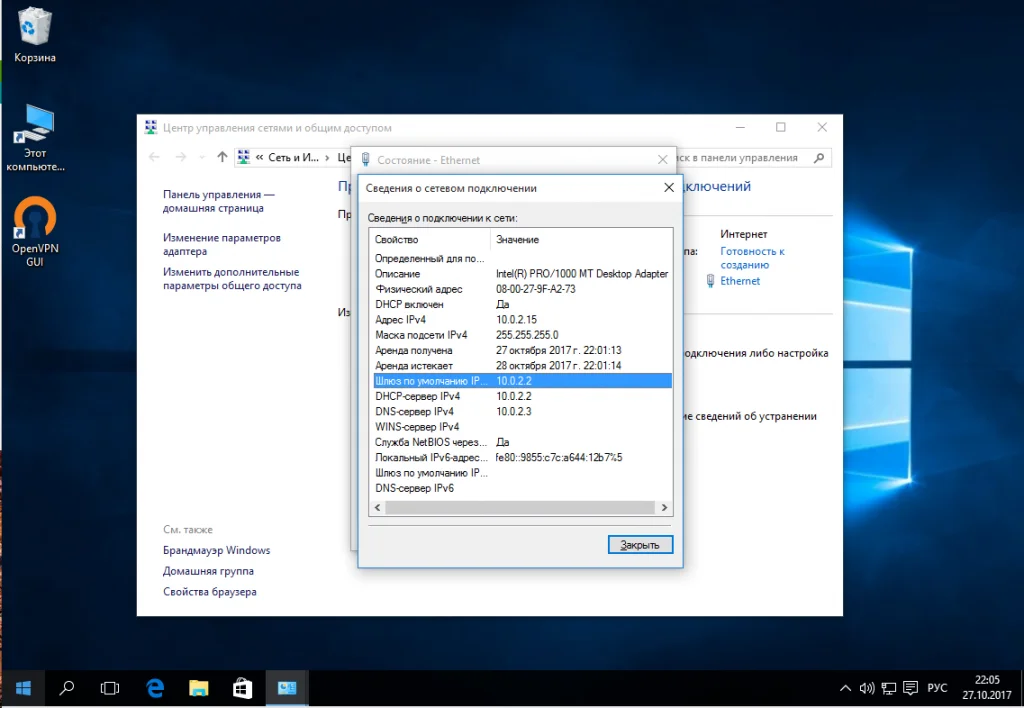The width and height of the screenshot is (1024, 708).
Task: Open File Explorer from the taskbar
Action: pyautogui.click(x=199, y=688)
